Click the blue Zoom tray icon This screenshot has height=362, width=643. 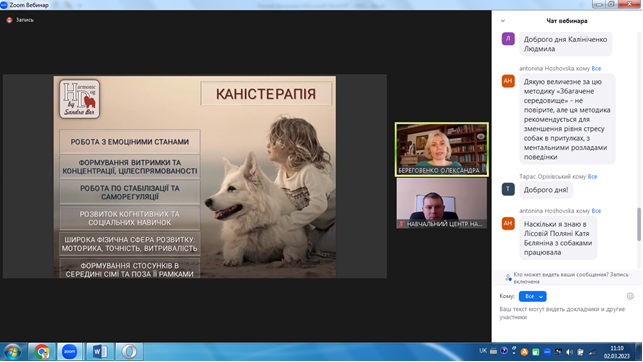547,352
